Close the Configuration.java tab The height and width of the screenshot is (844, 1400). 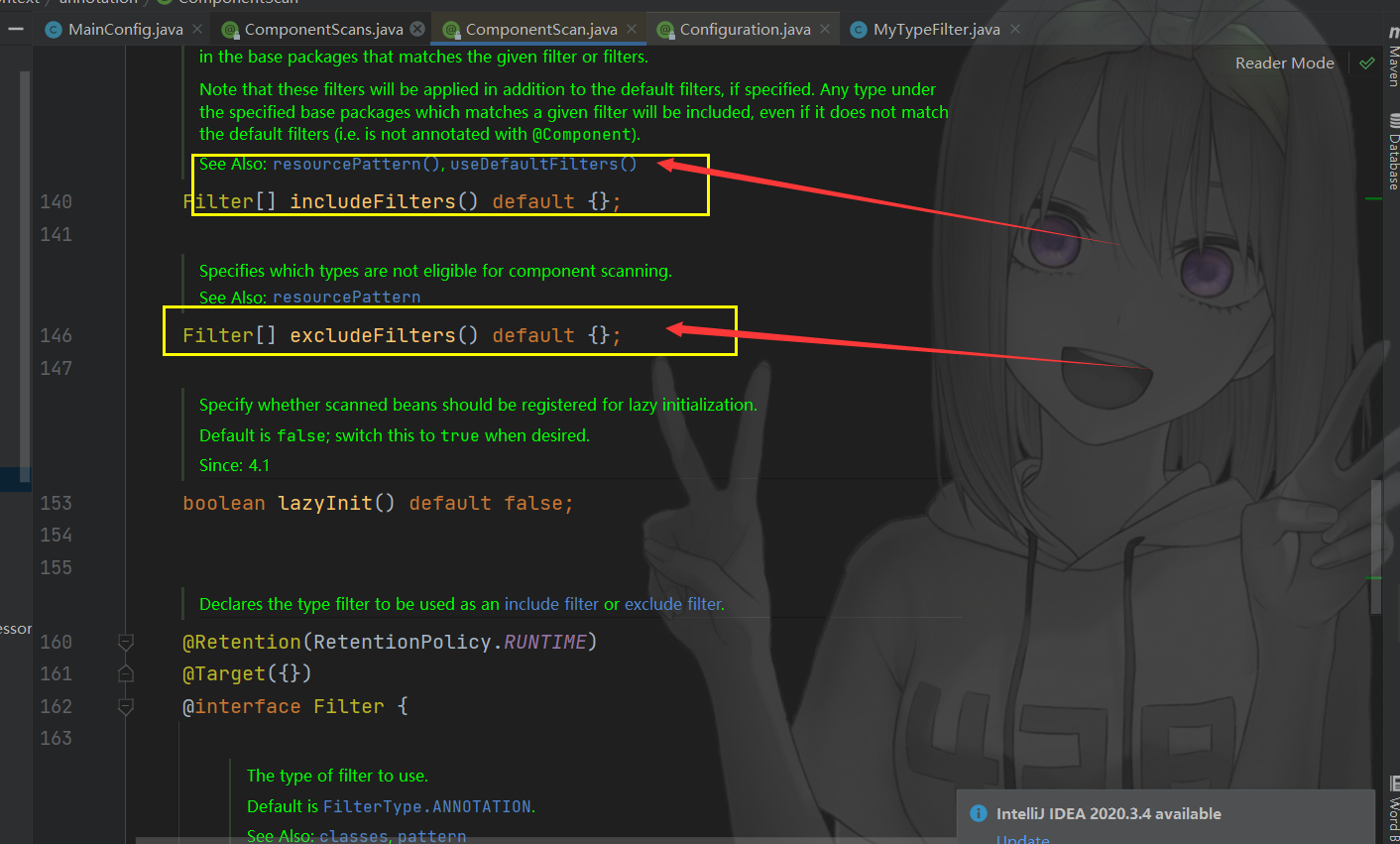pos(825,30)
